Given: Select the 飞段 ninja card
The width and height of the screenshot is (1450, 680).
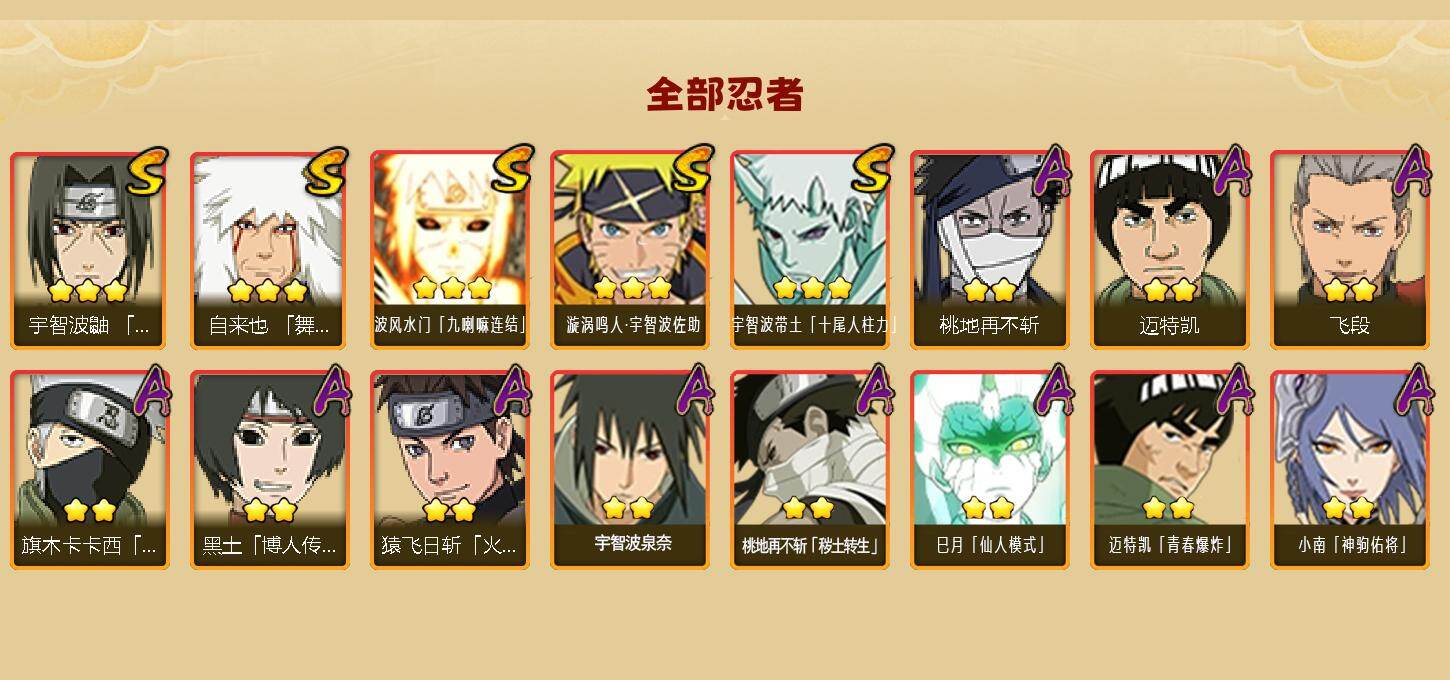Looking at the screenshot, I should point(1350,250).
